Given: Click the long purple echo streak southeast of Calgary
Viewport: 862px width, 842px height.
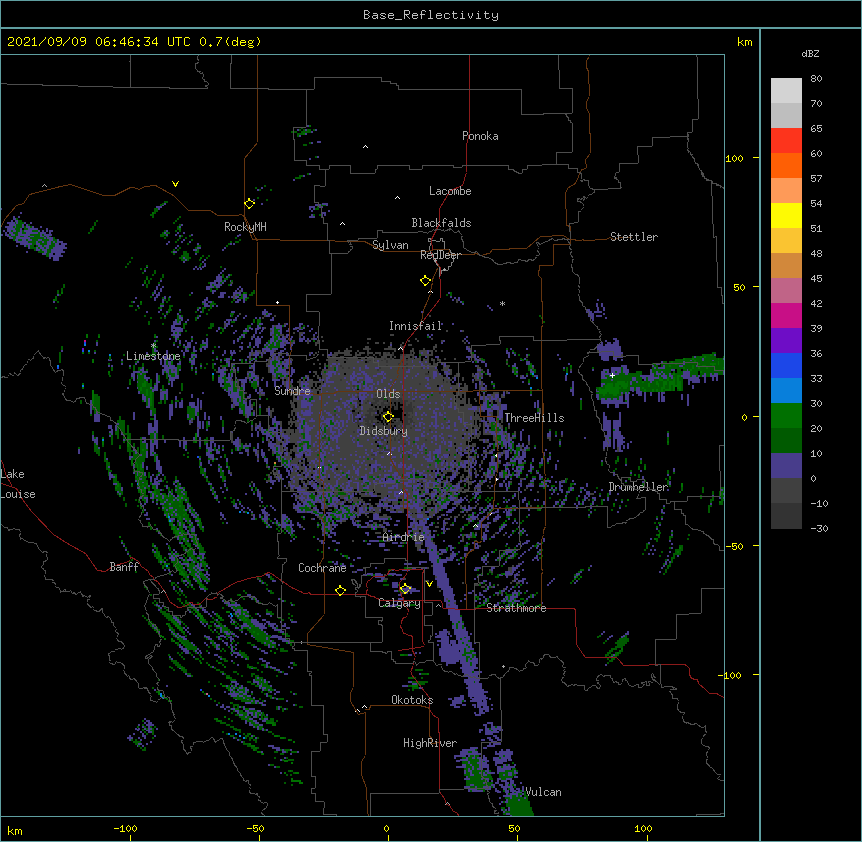Looking at the screenshot, I should (x=453, y=610).
